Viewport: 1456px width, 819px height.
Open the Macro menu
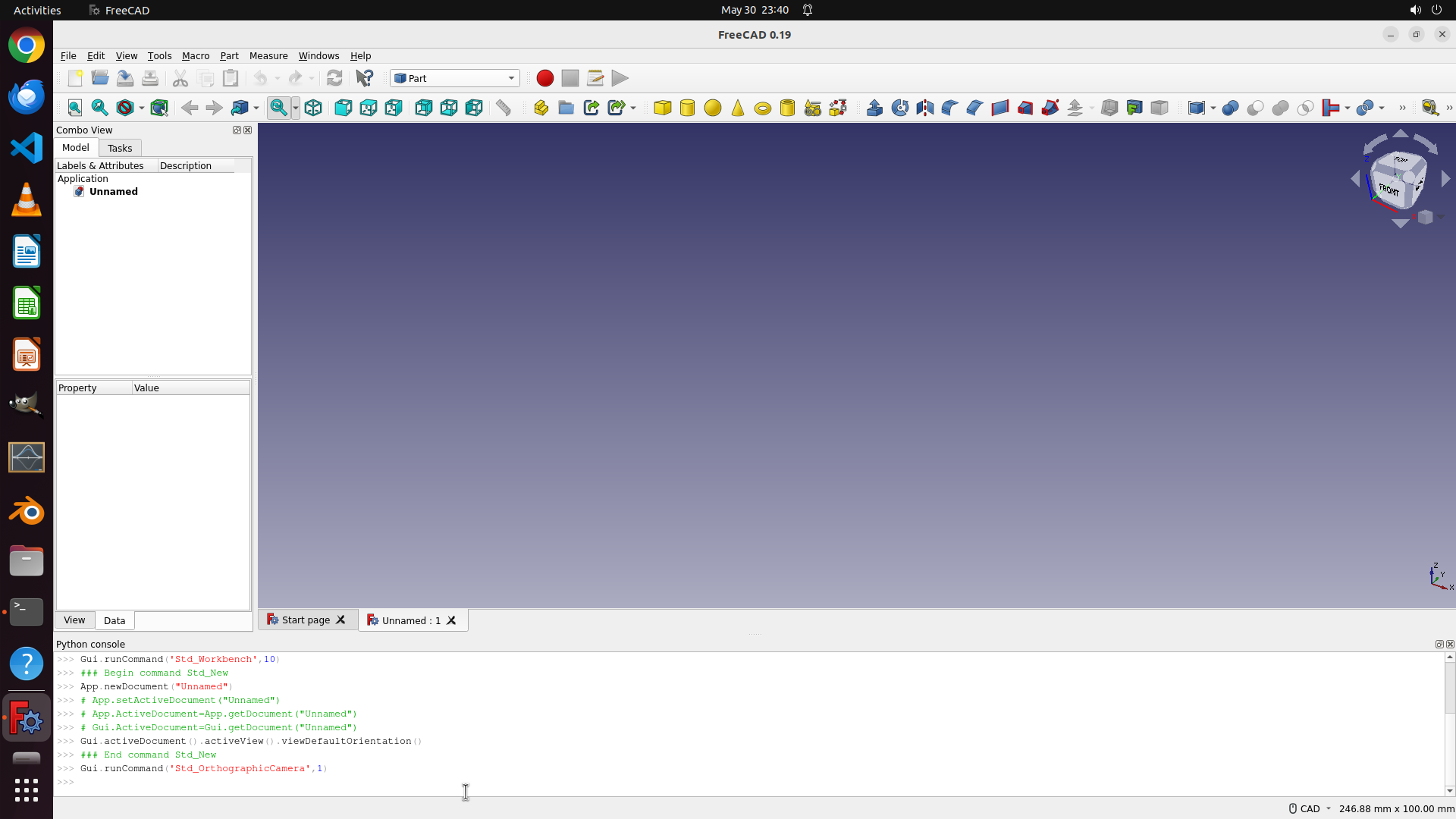point(196,55)
